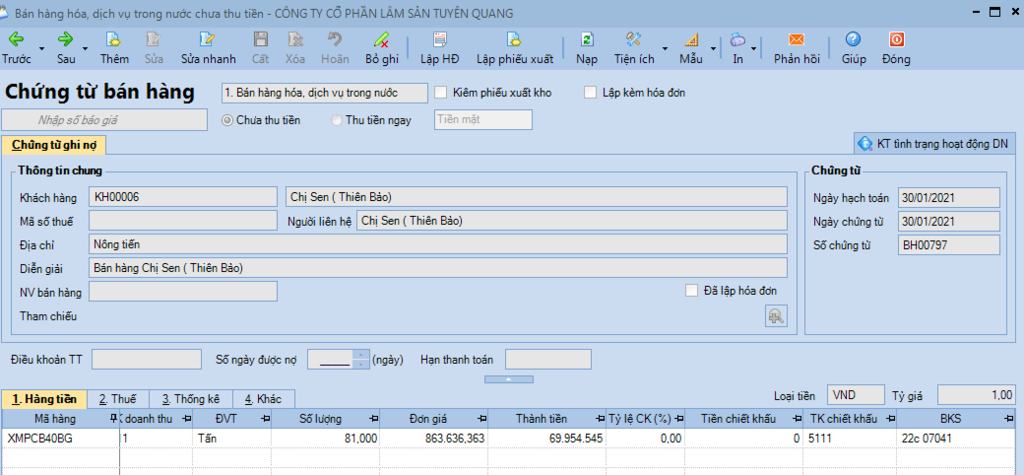Tick Lập kèm hóa đơn checkbox

coord(591,93)
